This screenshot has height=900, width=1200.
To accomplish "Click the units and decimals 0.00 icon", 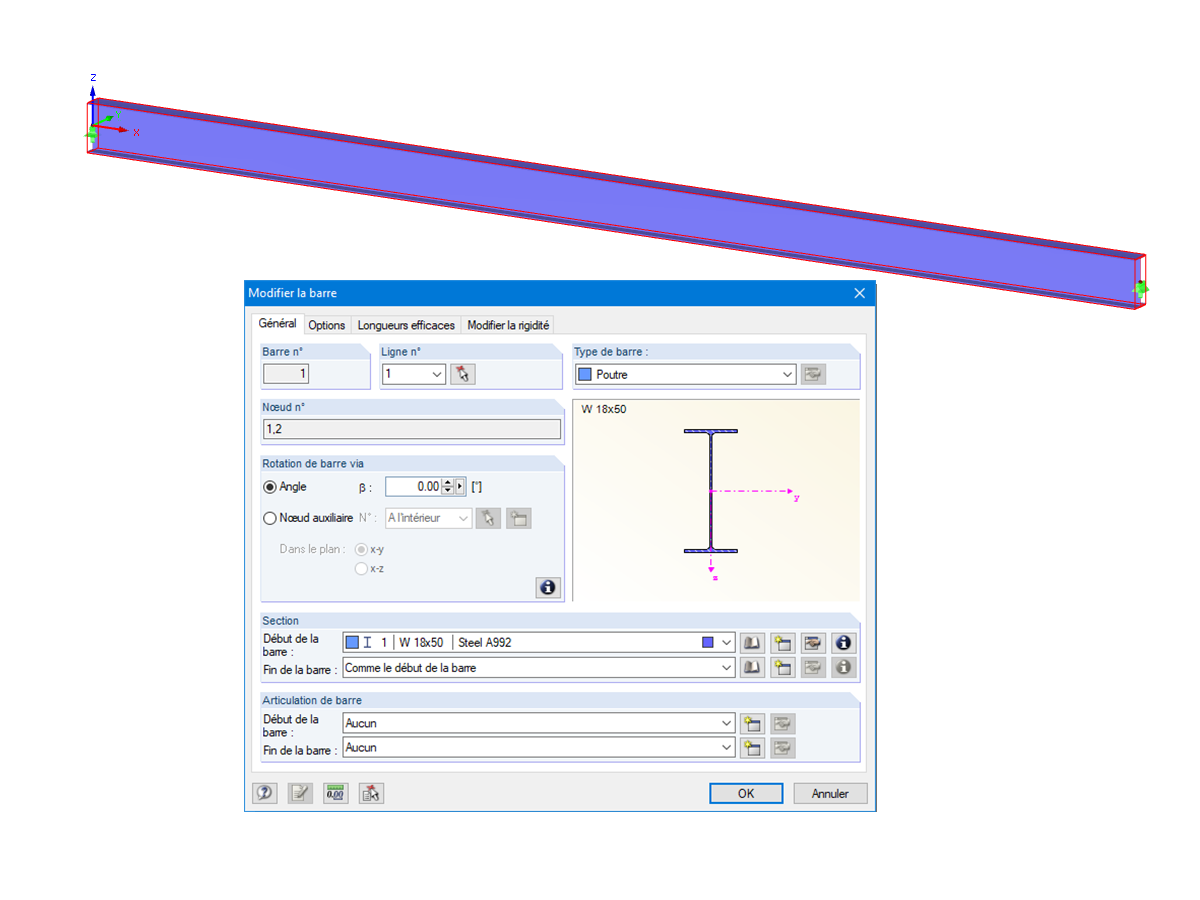I will pos(336,793).
